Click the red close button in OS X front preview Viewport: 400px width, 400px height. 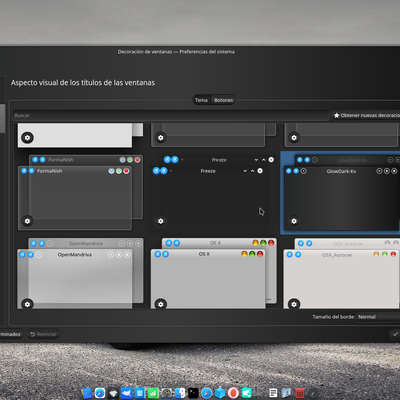click(x=260, y=254)
